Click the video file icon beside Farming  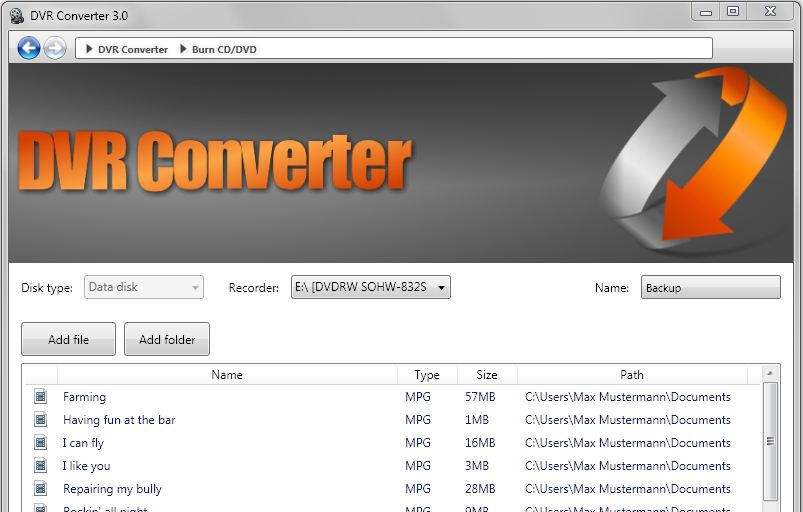(40, 396)
